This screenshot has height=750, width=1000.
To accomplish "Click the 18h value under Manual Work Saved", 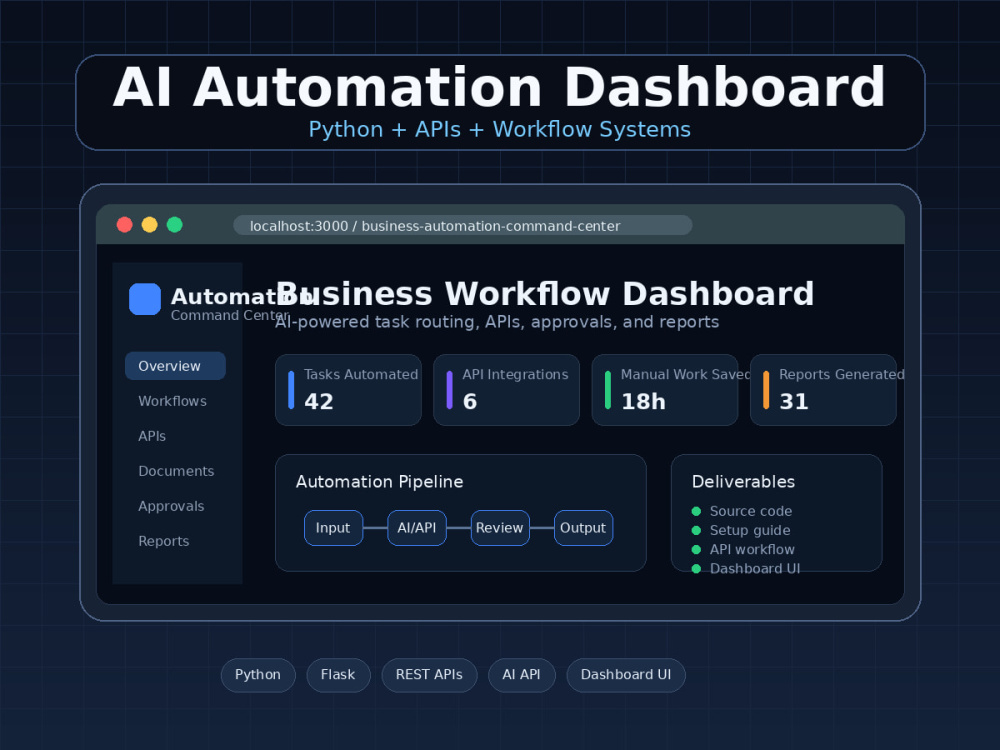I will click(x=643, y=402).
